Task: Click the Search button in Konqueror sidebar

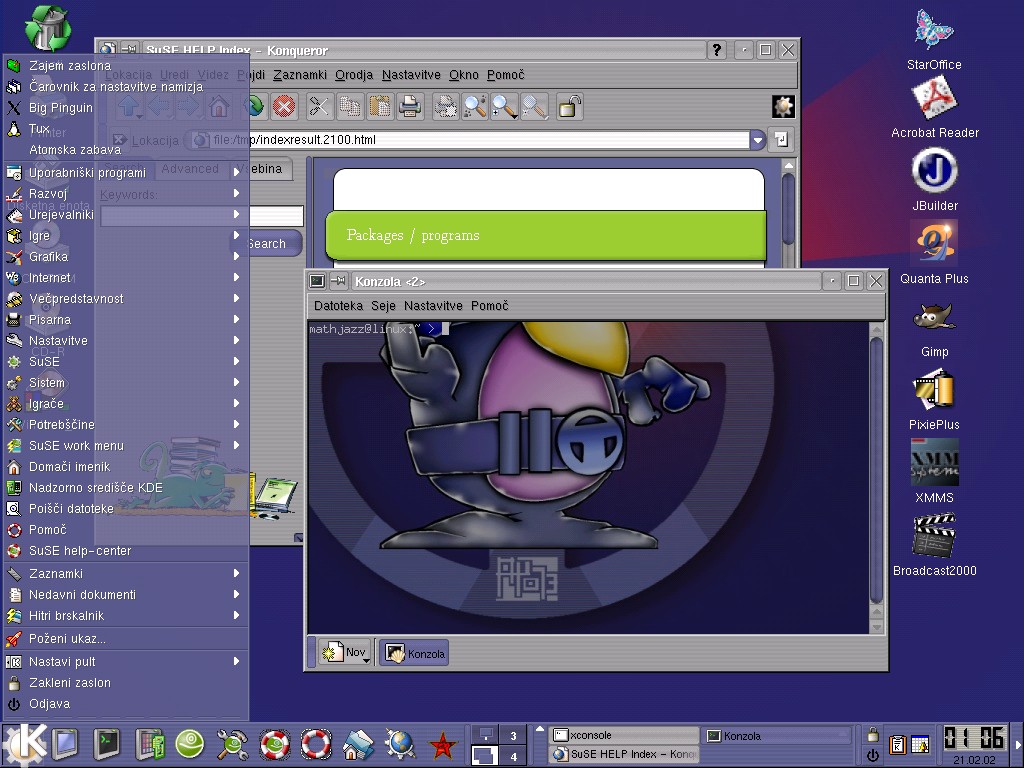Action: (266, 243)
